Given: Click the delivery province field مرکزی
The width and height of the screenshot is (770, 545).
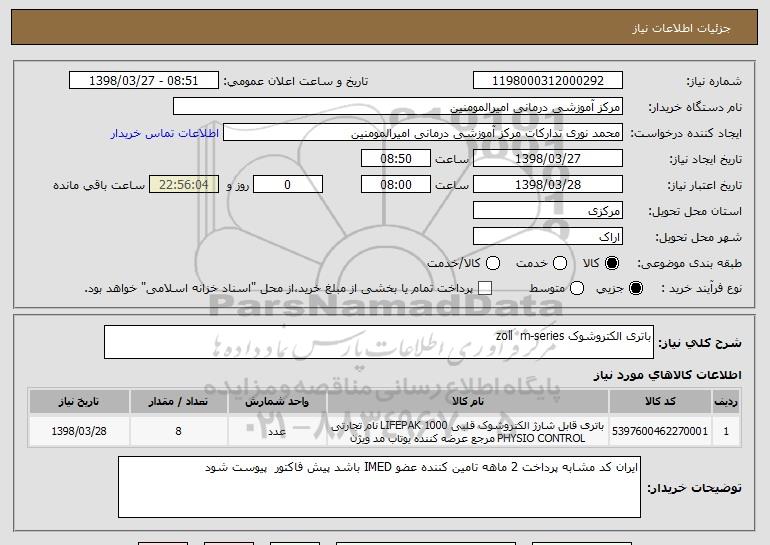Looking at the screenshot, I should click(548, 211).
